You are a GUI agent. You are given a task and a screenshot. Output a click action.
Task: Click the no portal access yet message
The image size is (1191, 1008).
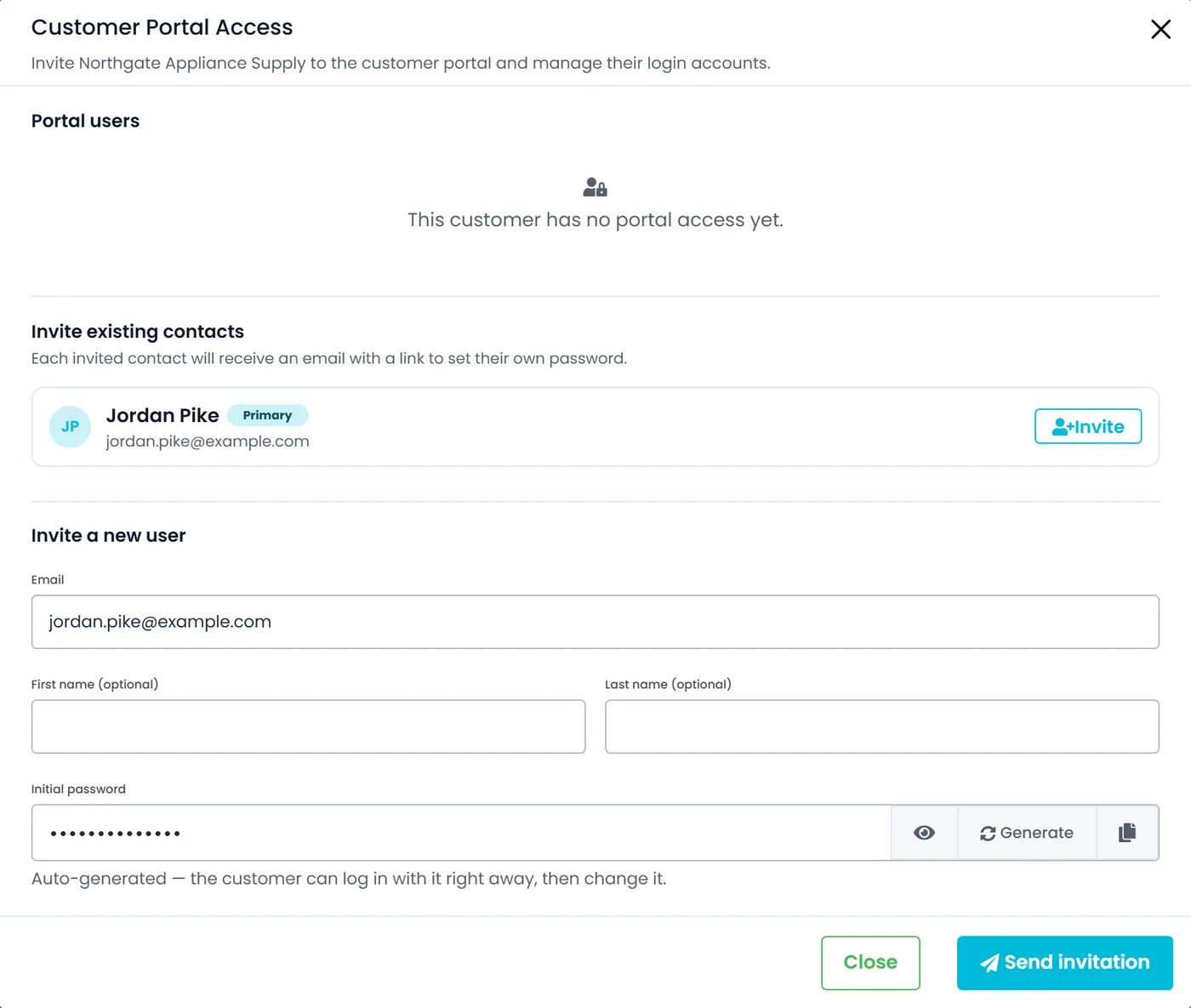[595, 219]
